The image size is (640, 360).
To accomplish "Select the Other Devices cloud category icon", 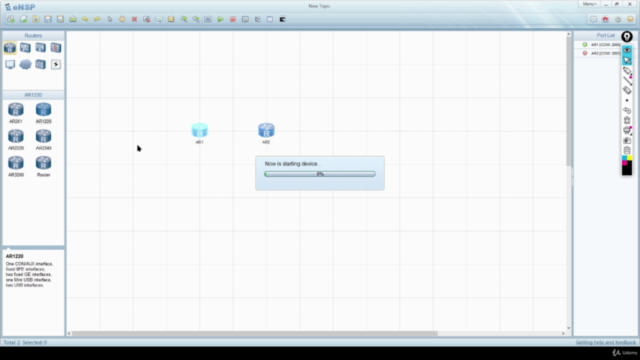I will 25,64.
